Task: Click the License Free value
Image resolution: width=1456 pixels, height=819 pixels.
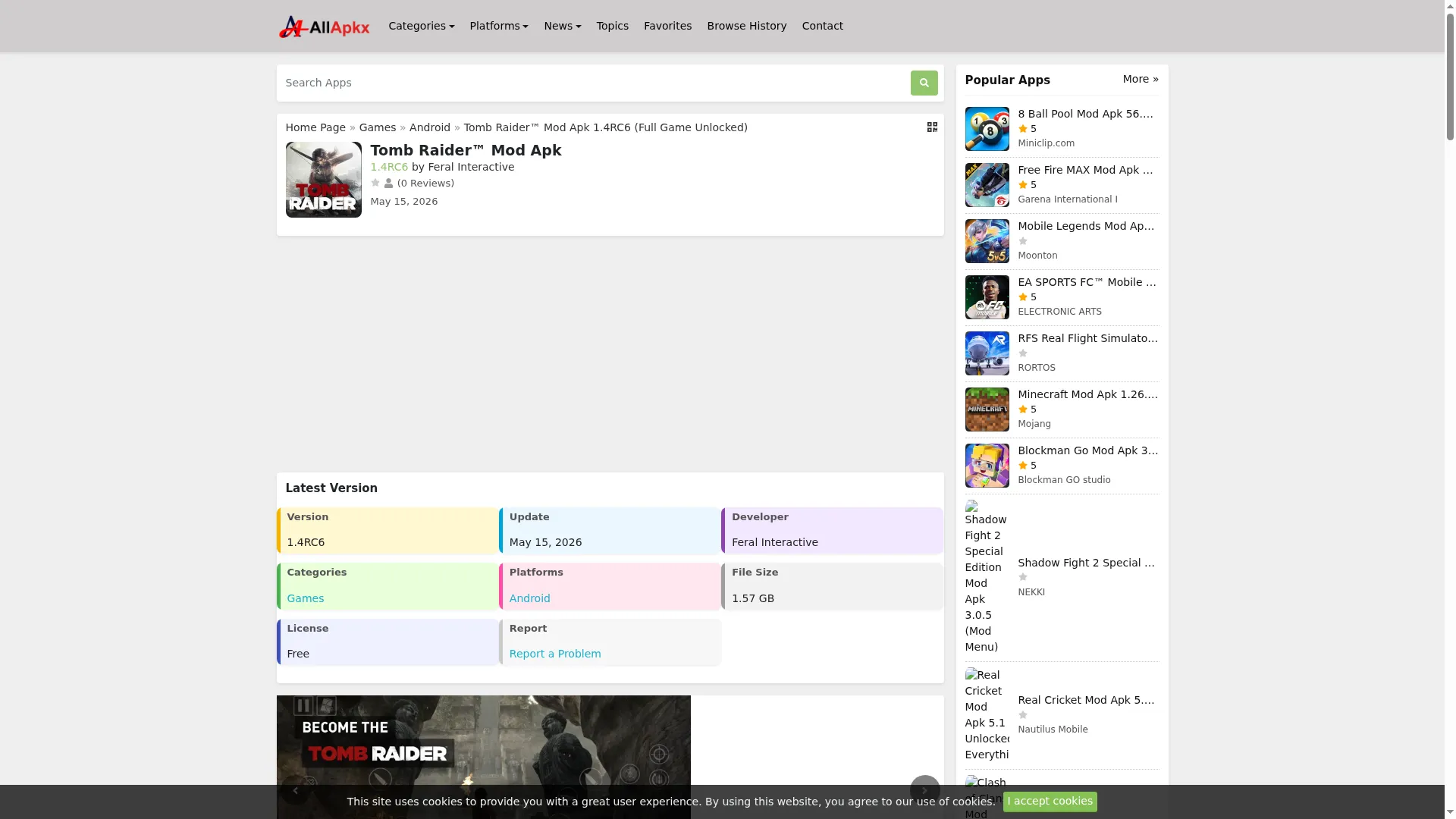Action: 298,654
